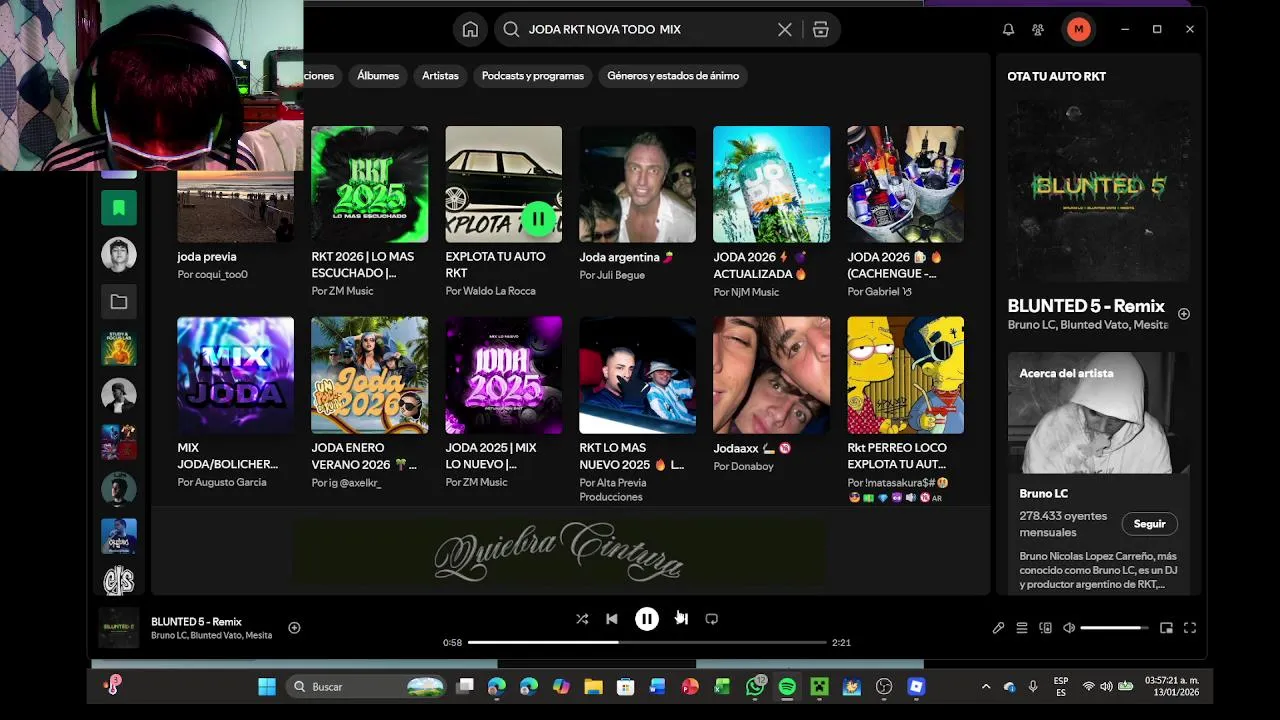The image size is (1280, 720).
Task: Open Spotify icon in taskbar
Action: click(787, 687)
